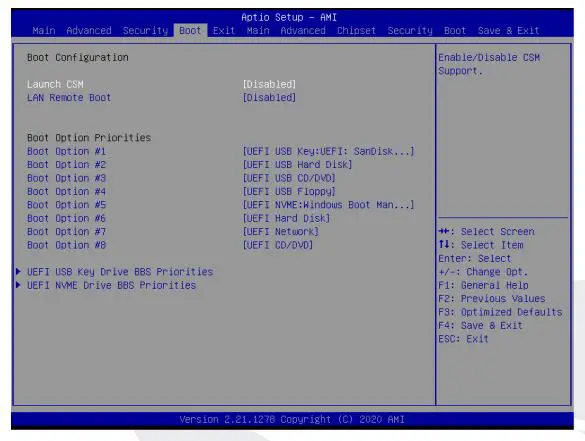Go to the Save & Exit tab
585x441 pixels.
pos(508,31)
